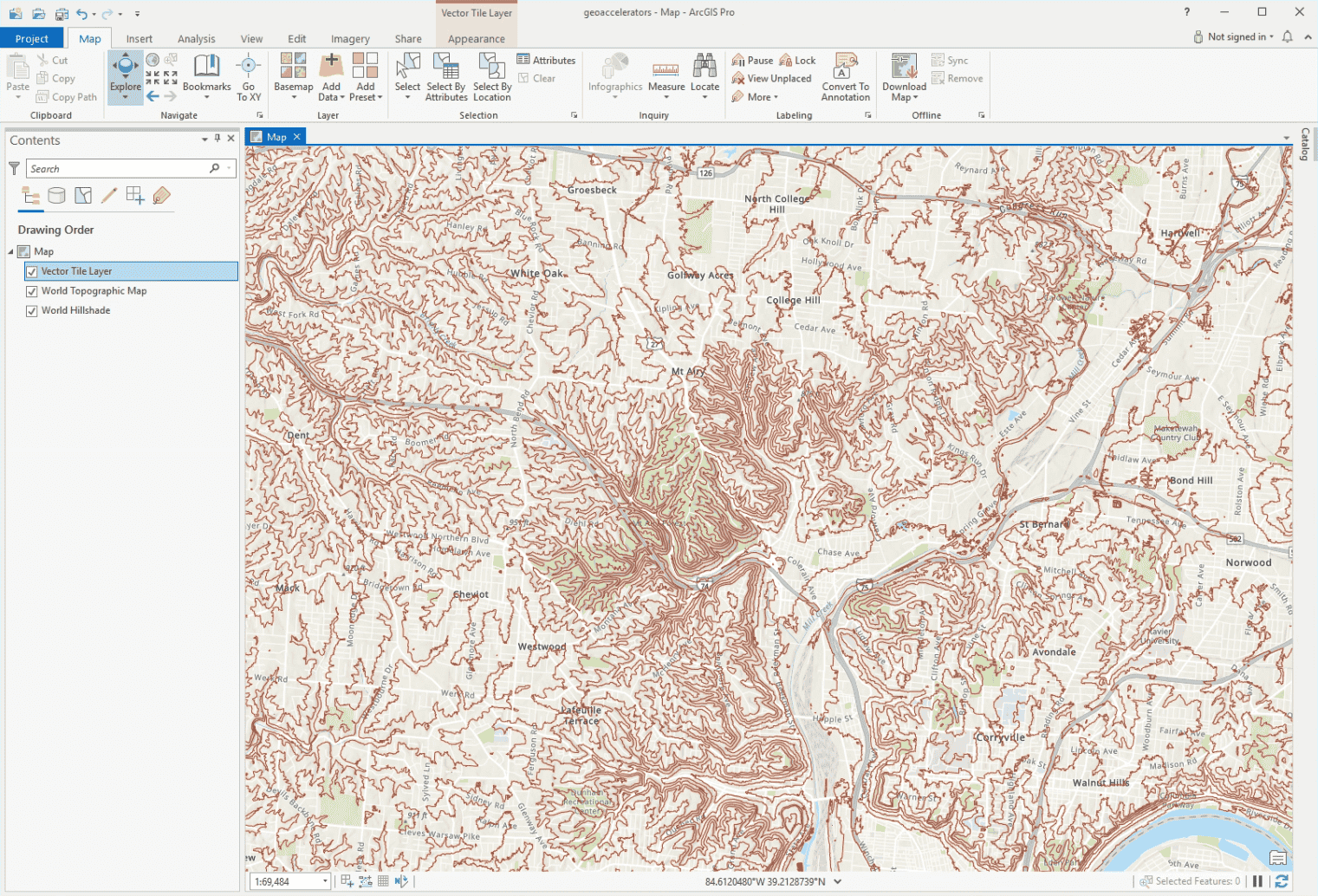This screenshot has width=1318, height=896.
Task: Toggle World Topographic Map layer checkbox
Action: click(x=32, y=291)
